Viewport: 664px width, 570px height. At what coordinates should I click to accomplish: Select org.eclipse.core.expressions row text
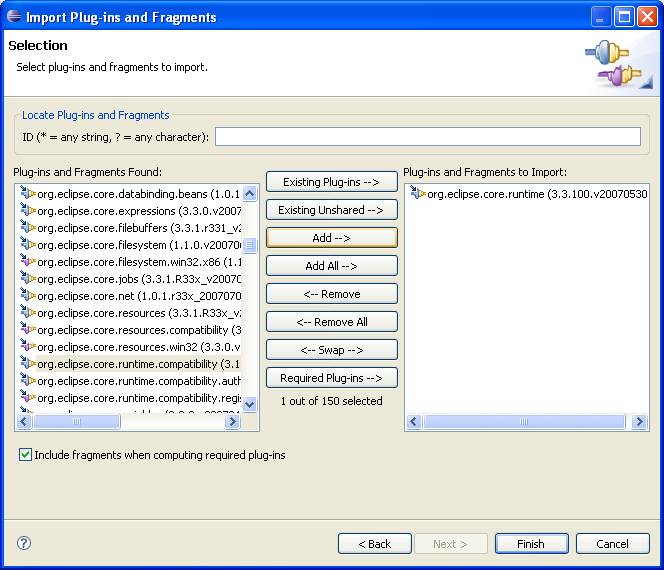click(139, 211)
